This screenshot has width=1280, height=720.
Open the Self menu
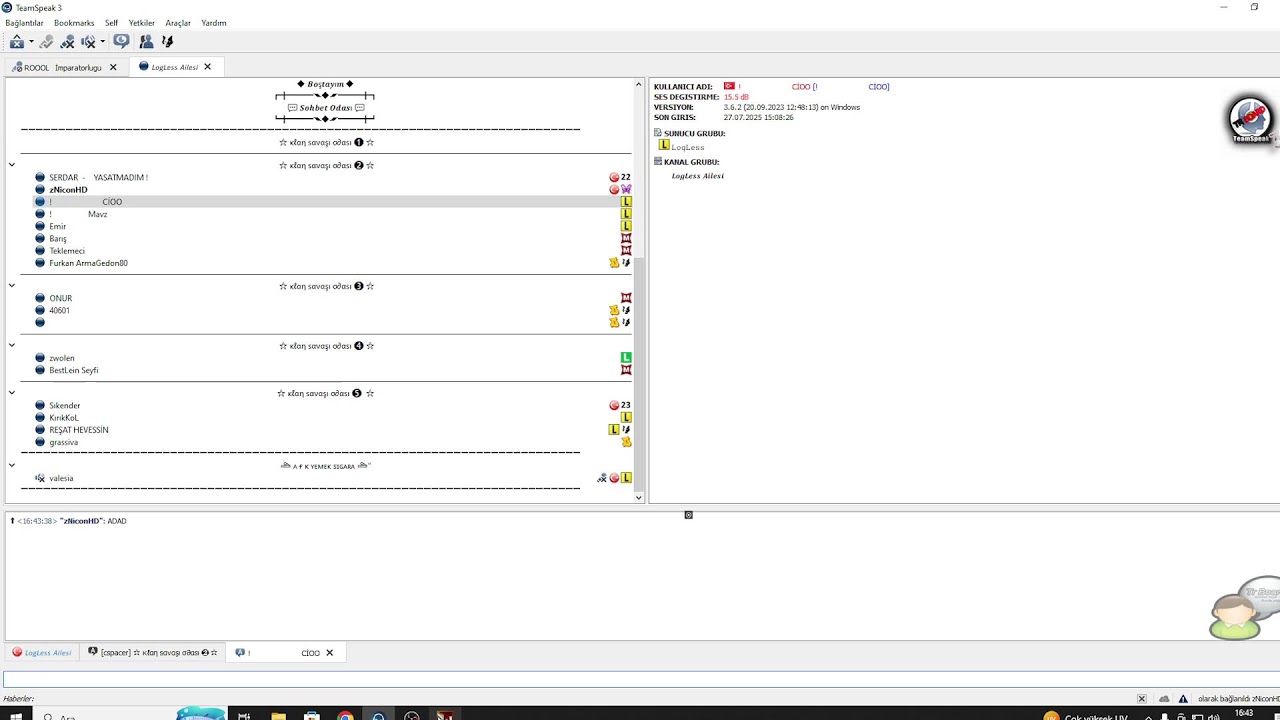[x=111, y=23]
